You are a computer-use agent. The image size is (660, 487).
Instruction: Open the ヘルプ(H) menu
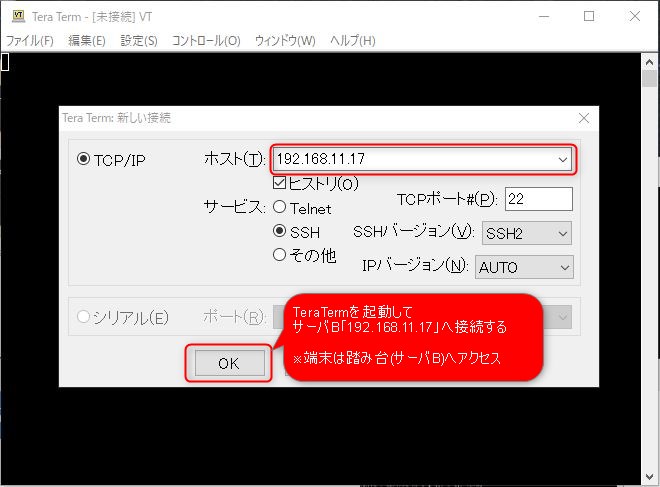353,41
